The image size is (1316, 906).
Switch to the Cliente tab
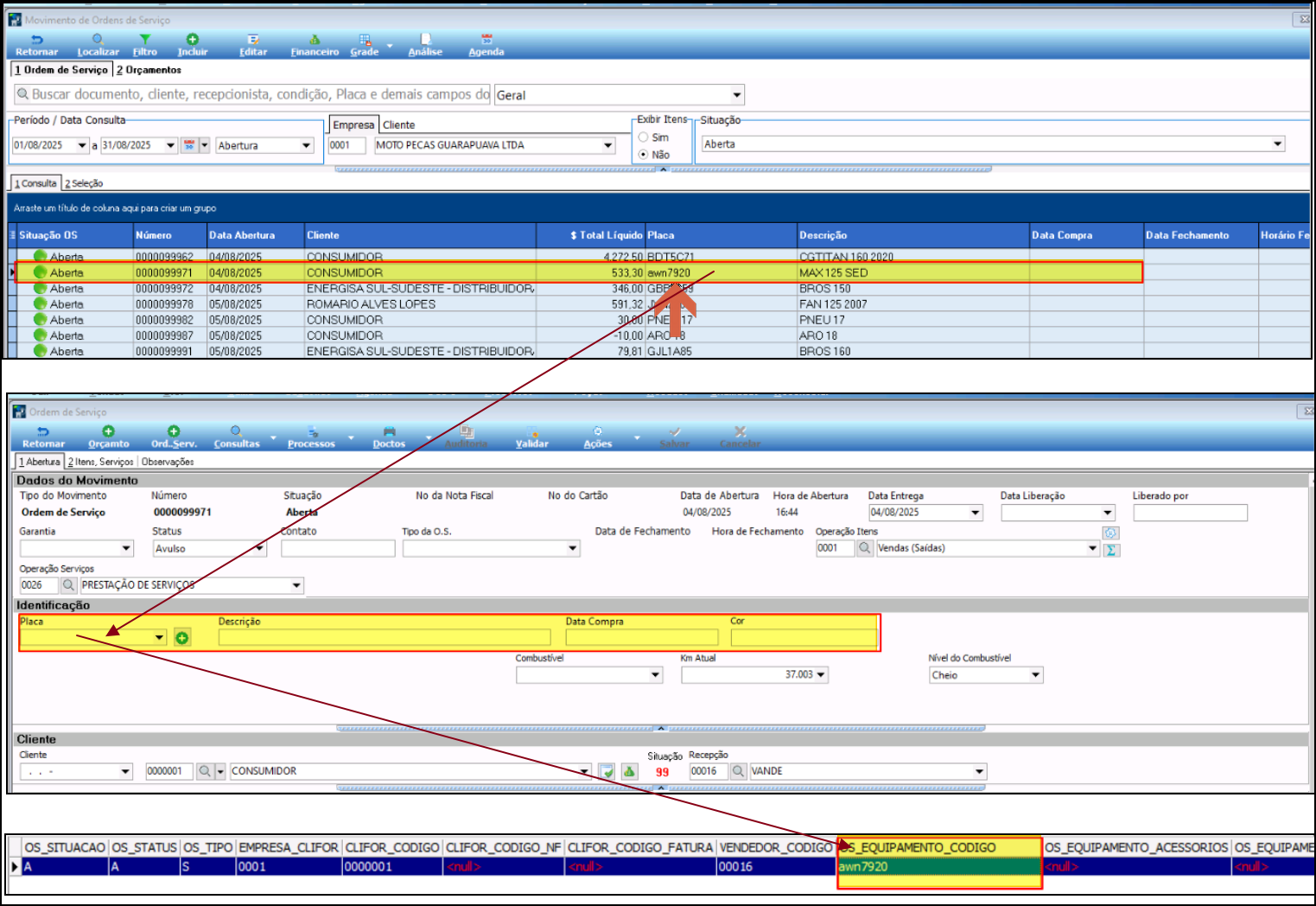tap(398, 125)
